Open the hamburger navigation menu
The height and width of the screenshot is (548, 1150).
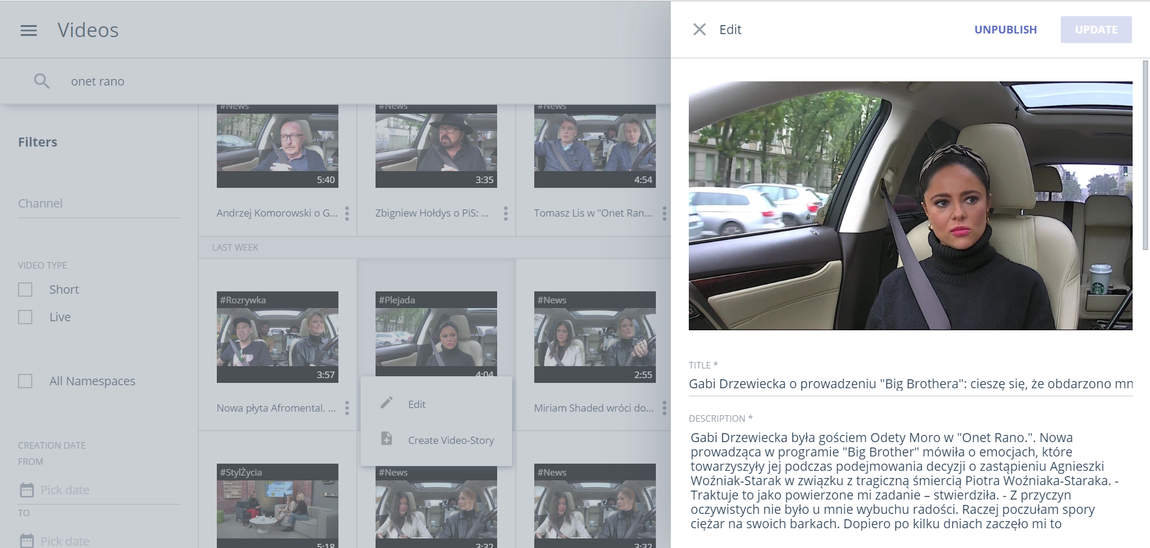tap(29, 30)
